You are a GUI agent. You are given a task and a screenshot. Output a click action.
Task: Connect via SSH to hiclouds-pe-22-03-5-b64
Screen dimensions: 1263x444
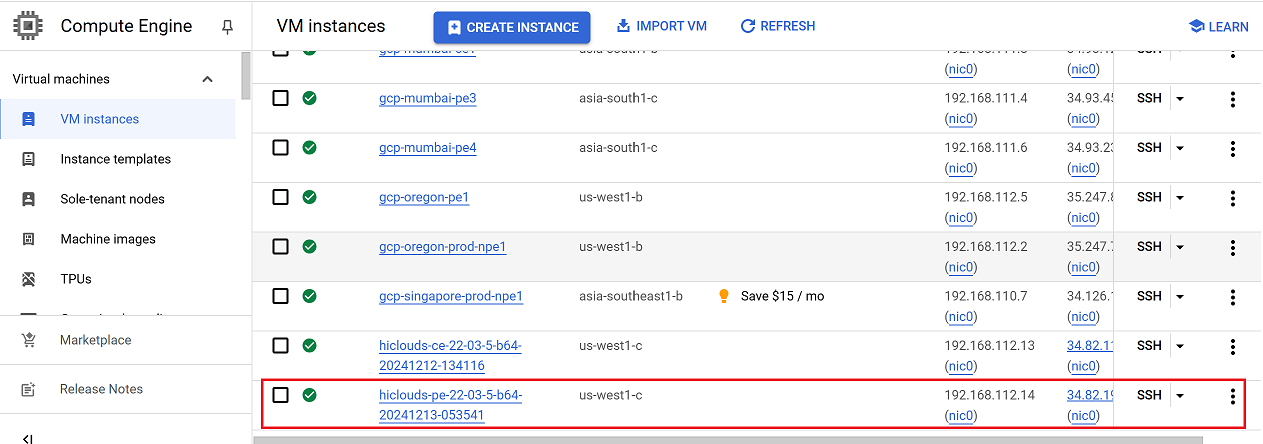point(1149,395)
